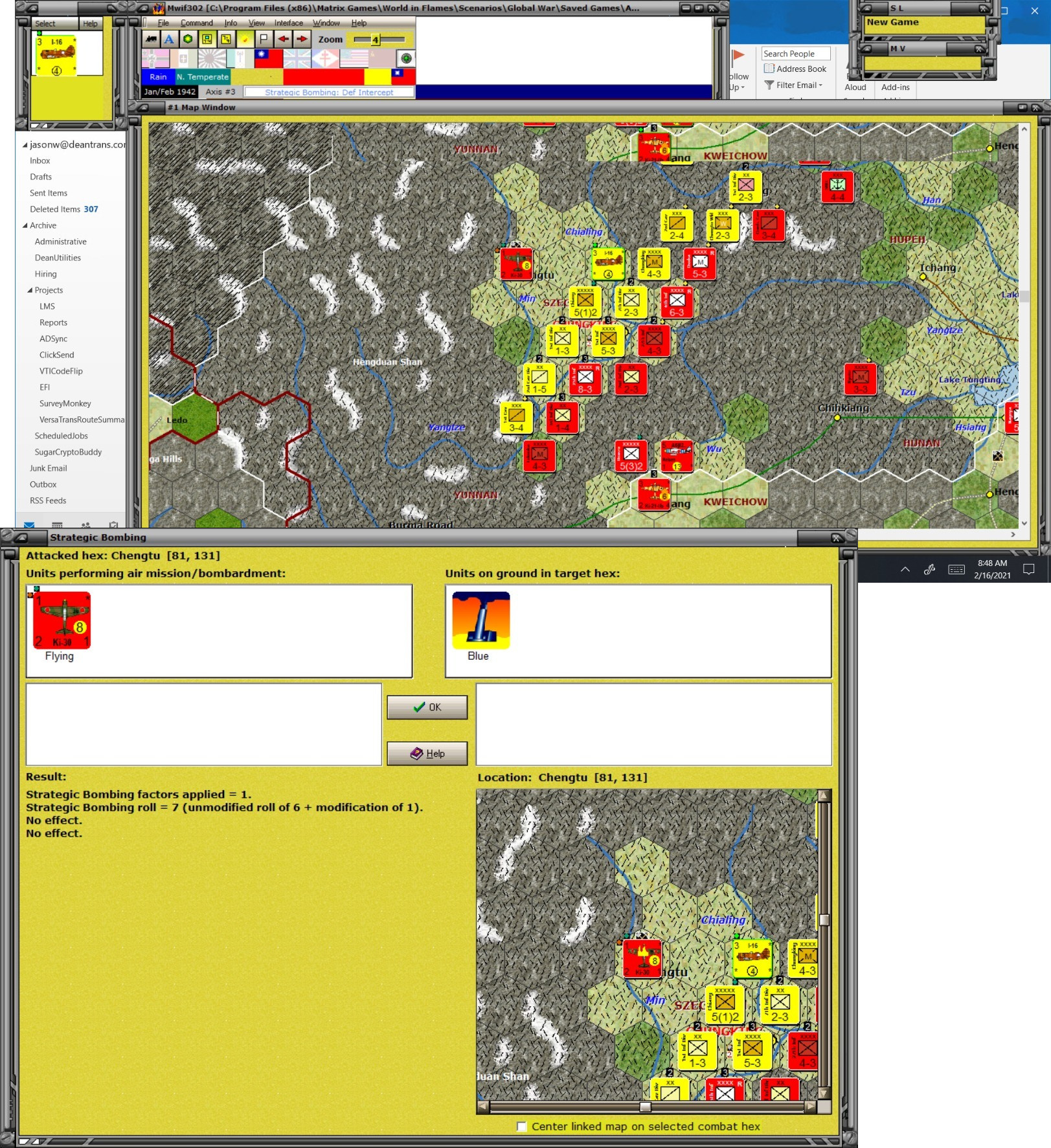Click Help button in Strategic Bombing dialog
Image resolution: width=1051 pixels, height=1148 pixels.
coord(427,753)
